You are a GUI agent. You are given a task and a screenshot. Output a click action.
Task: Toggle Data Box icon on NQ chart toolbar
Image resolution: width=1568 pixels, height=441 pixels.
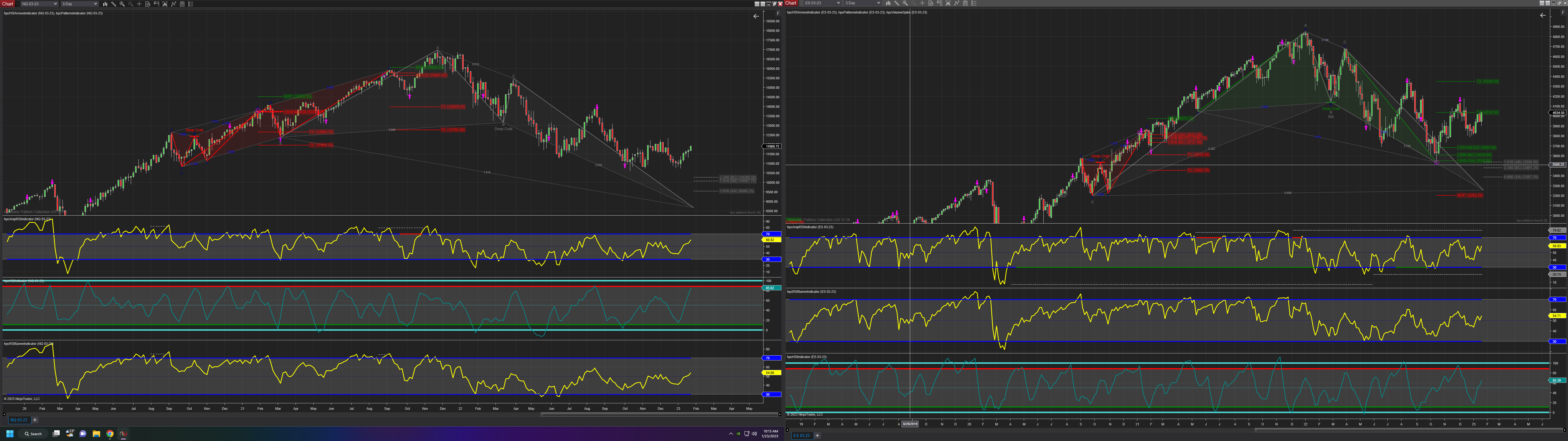(x=148, y=4)
